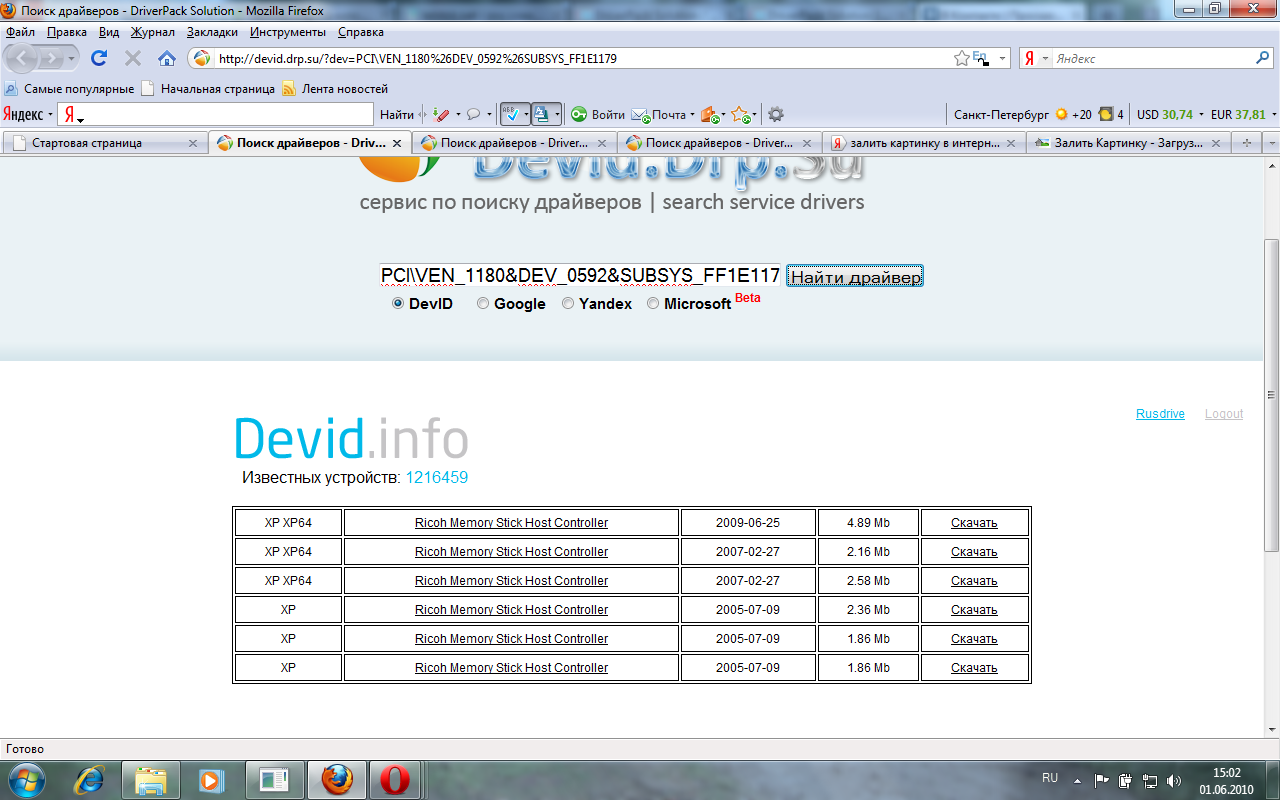The width and height of the screenshot is (1280, 800).
Task: Click the Yandex Bar highlighter pencil icon
Action: [x=441, y=115]
